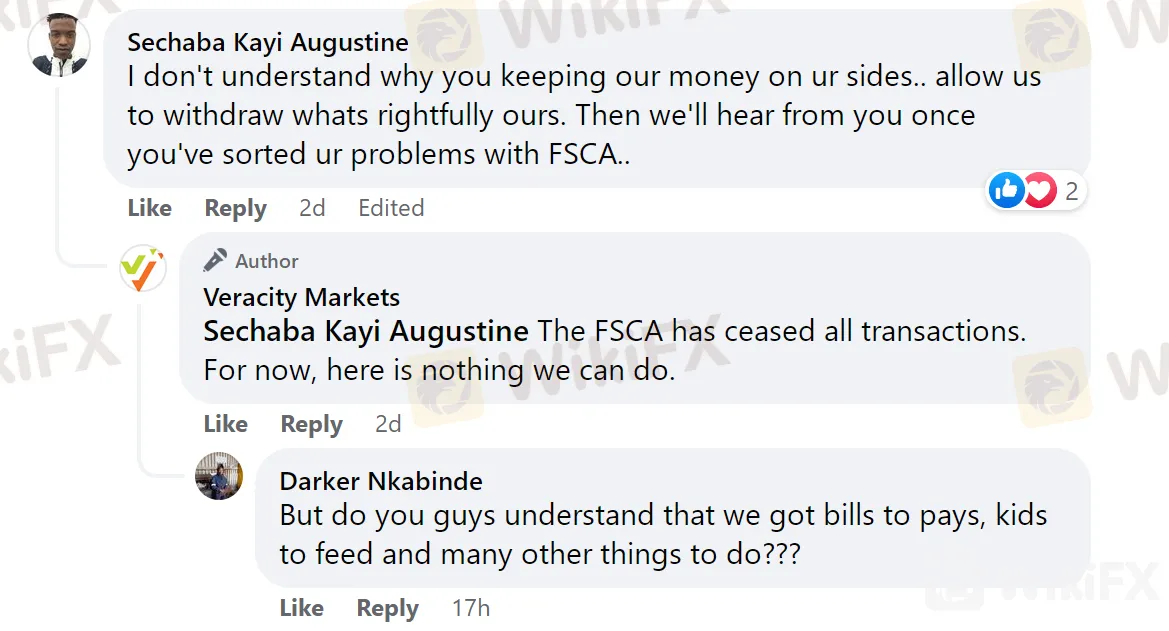Viewport: 1169px width, 631px height.
Task: Click the blue thumbs-up reaction icon
Action: (1006, 191)
